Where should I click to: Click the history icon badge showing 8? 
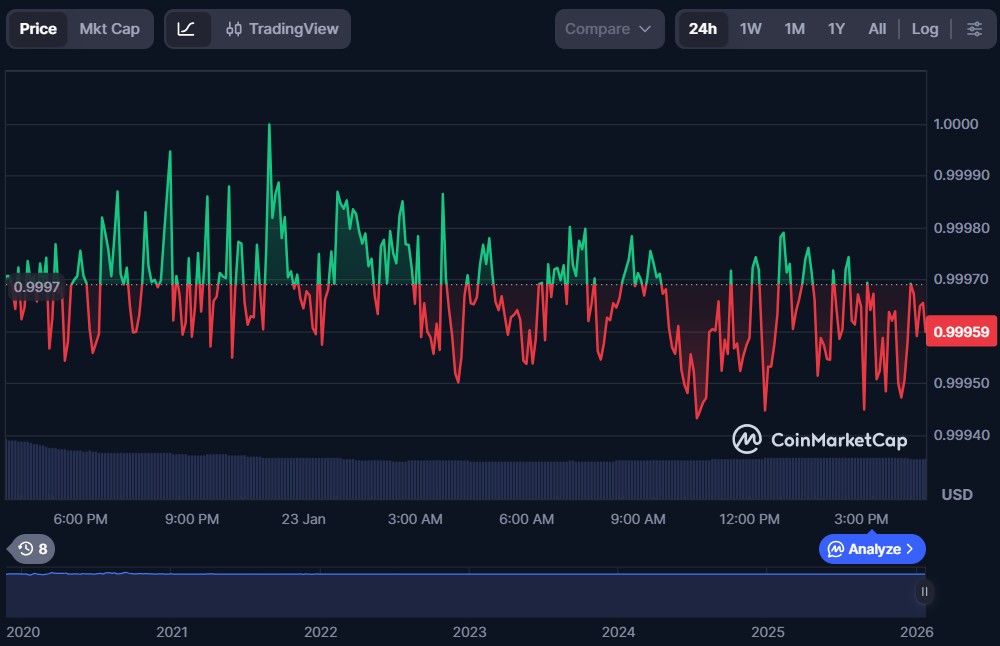tap(33, 549)
